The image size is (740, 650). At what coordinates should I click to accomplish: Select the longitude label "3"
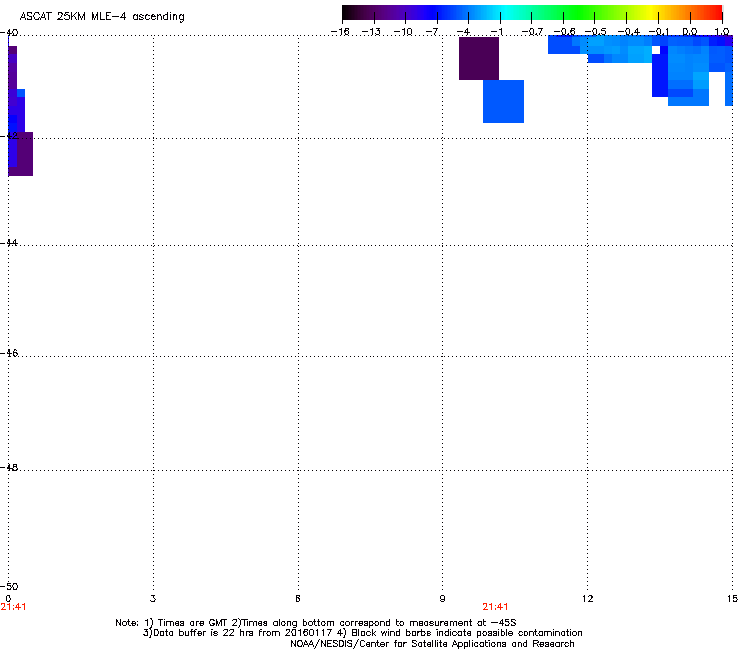153,599
